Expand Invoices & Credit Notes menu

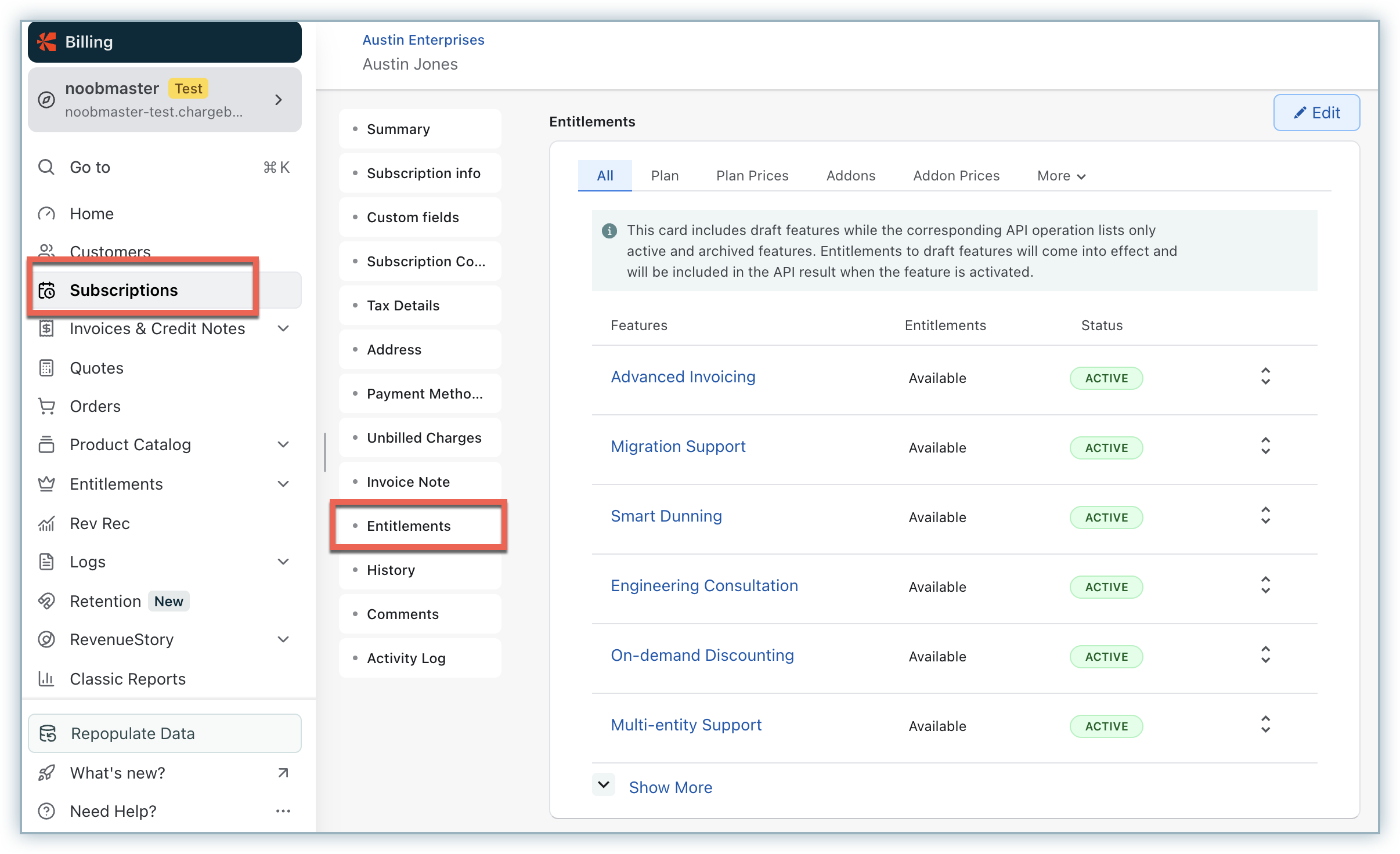[x=283, y=328]
